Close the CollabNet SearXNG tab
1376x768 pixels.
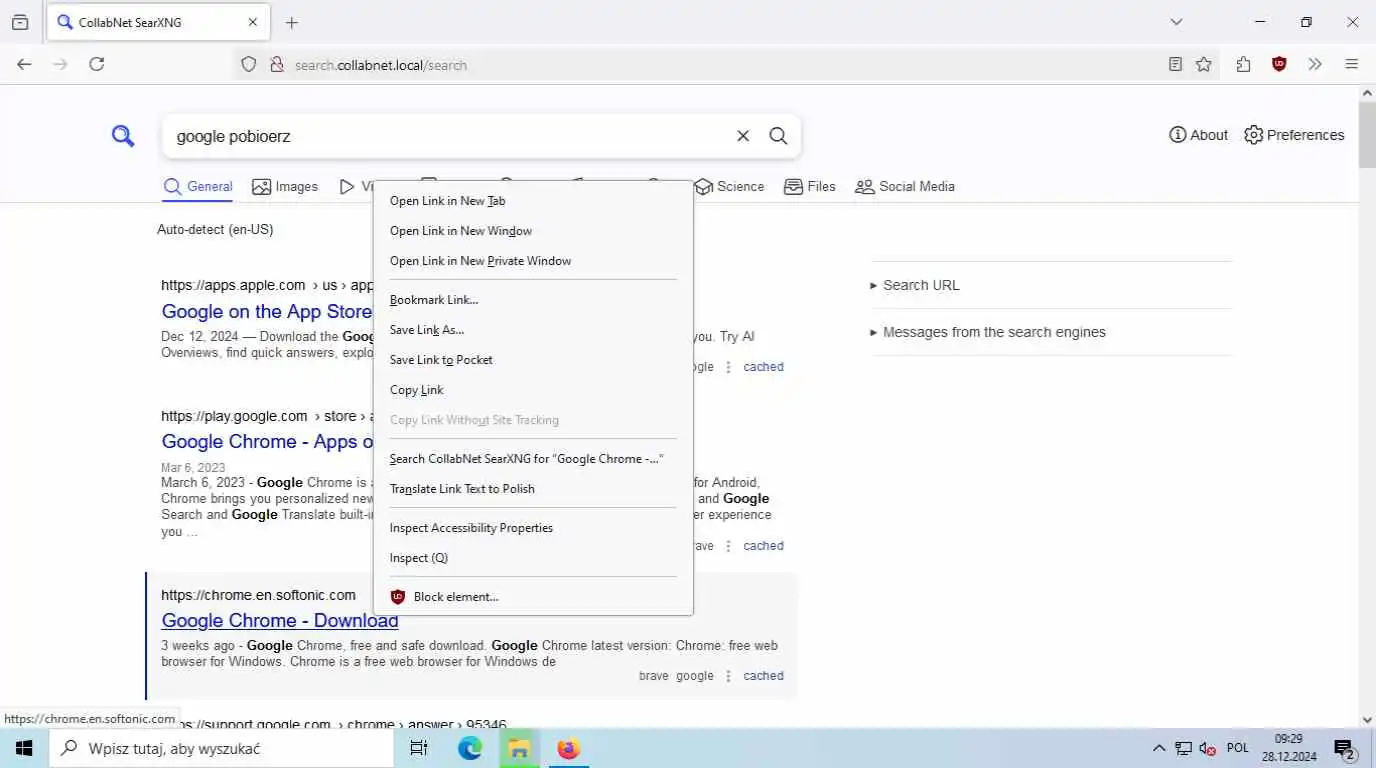pos(252,22)
